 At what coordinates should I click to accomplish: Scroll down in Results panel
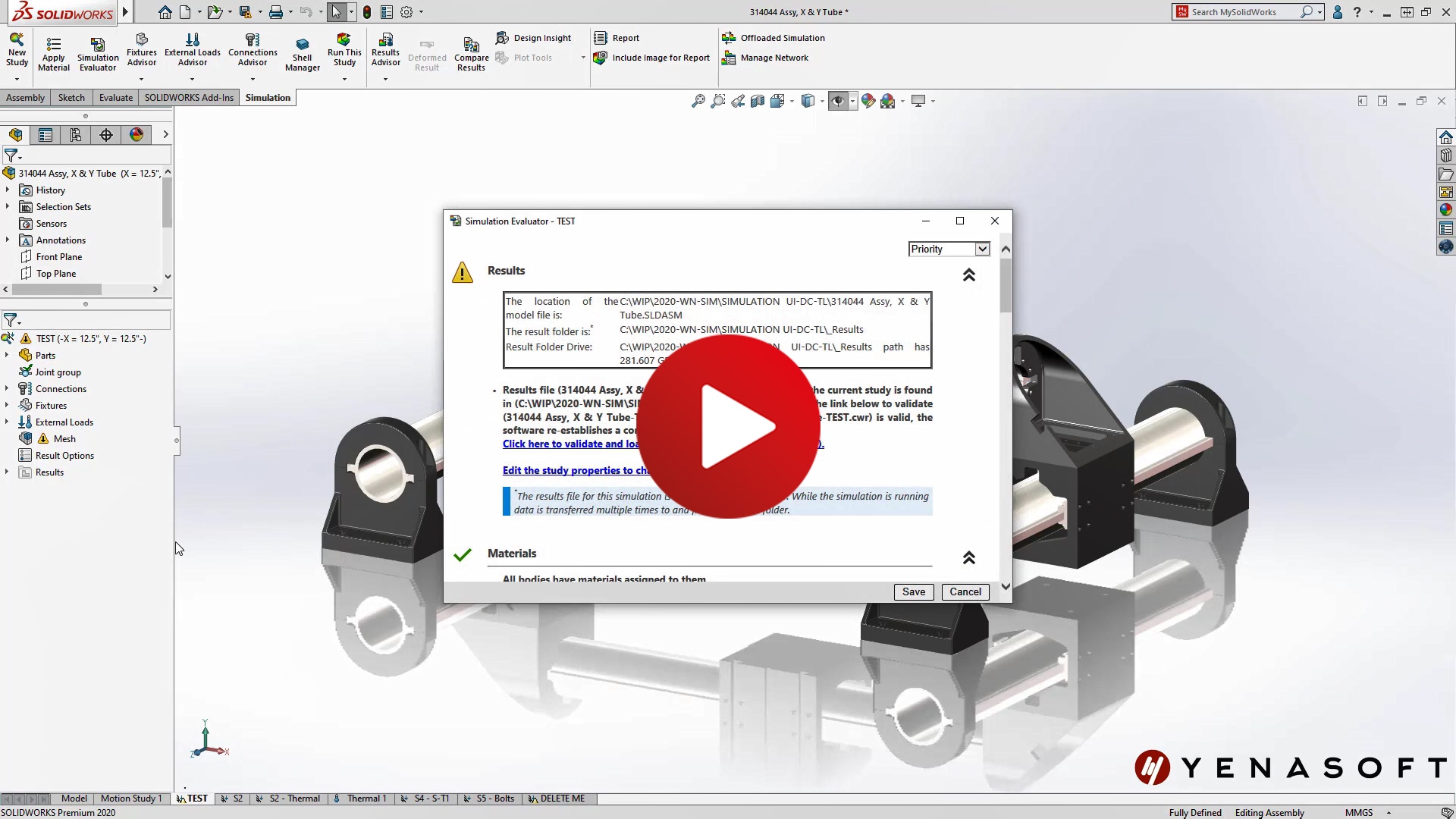point(1004,585)
